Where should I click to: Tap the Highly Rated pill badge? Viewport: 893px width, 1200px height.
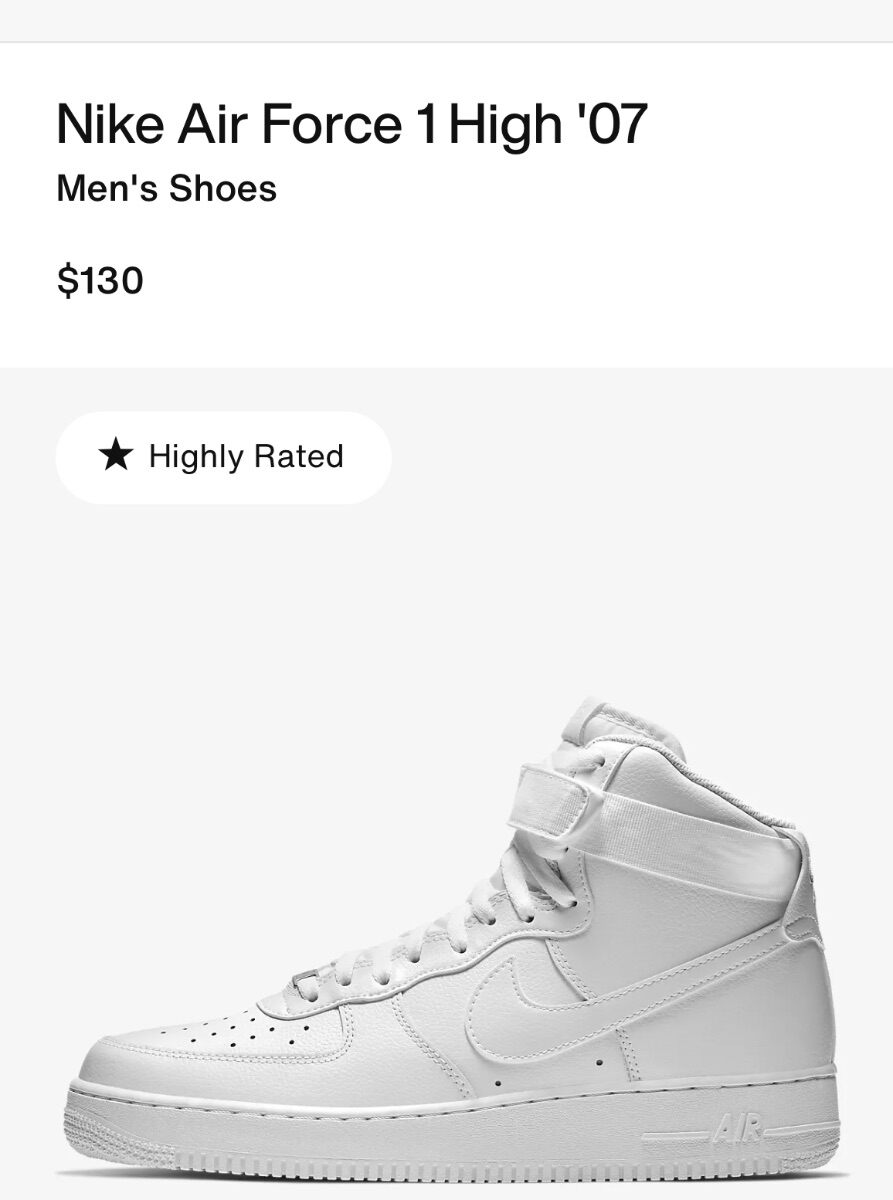coord(223,457)
